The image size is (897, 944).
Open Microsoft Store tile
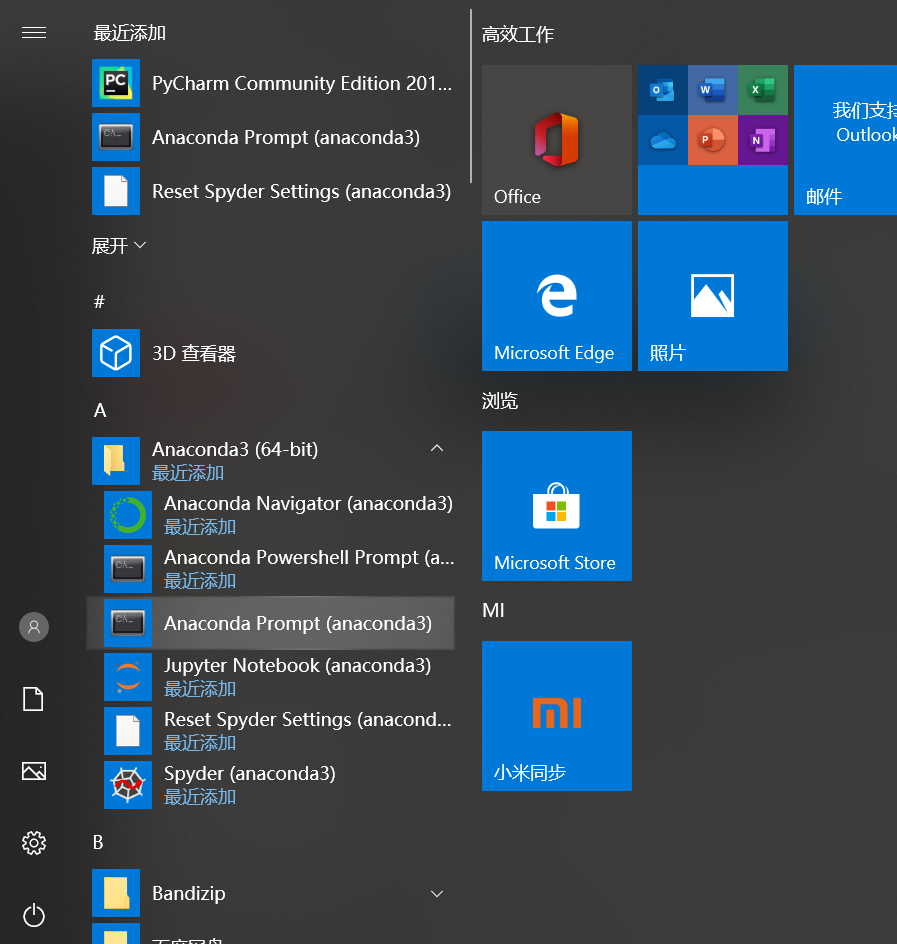pyautogui.click(x=556, y=506)
